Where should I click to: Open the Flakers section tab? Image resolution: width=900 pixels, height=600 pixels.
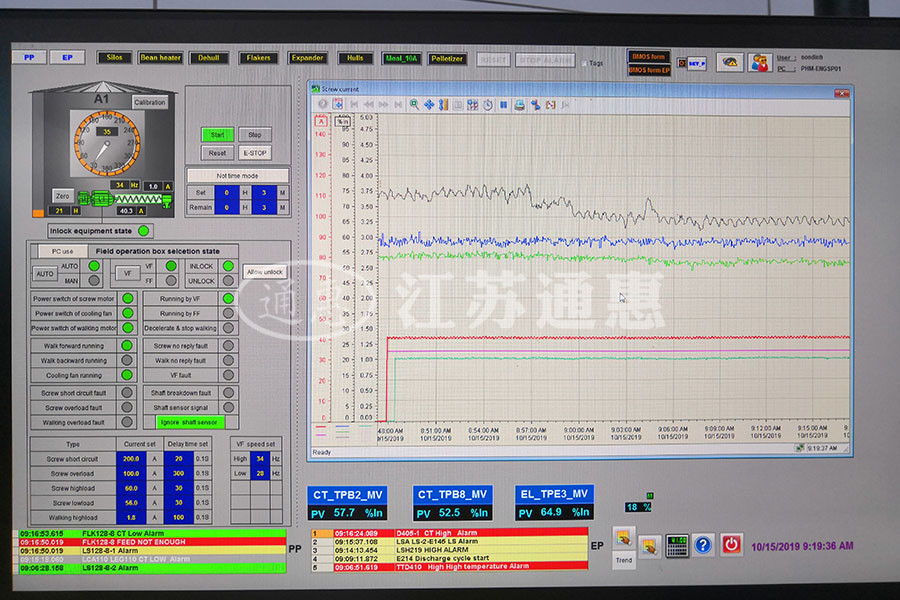click(x=259, y=58)
